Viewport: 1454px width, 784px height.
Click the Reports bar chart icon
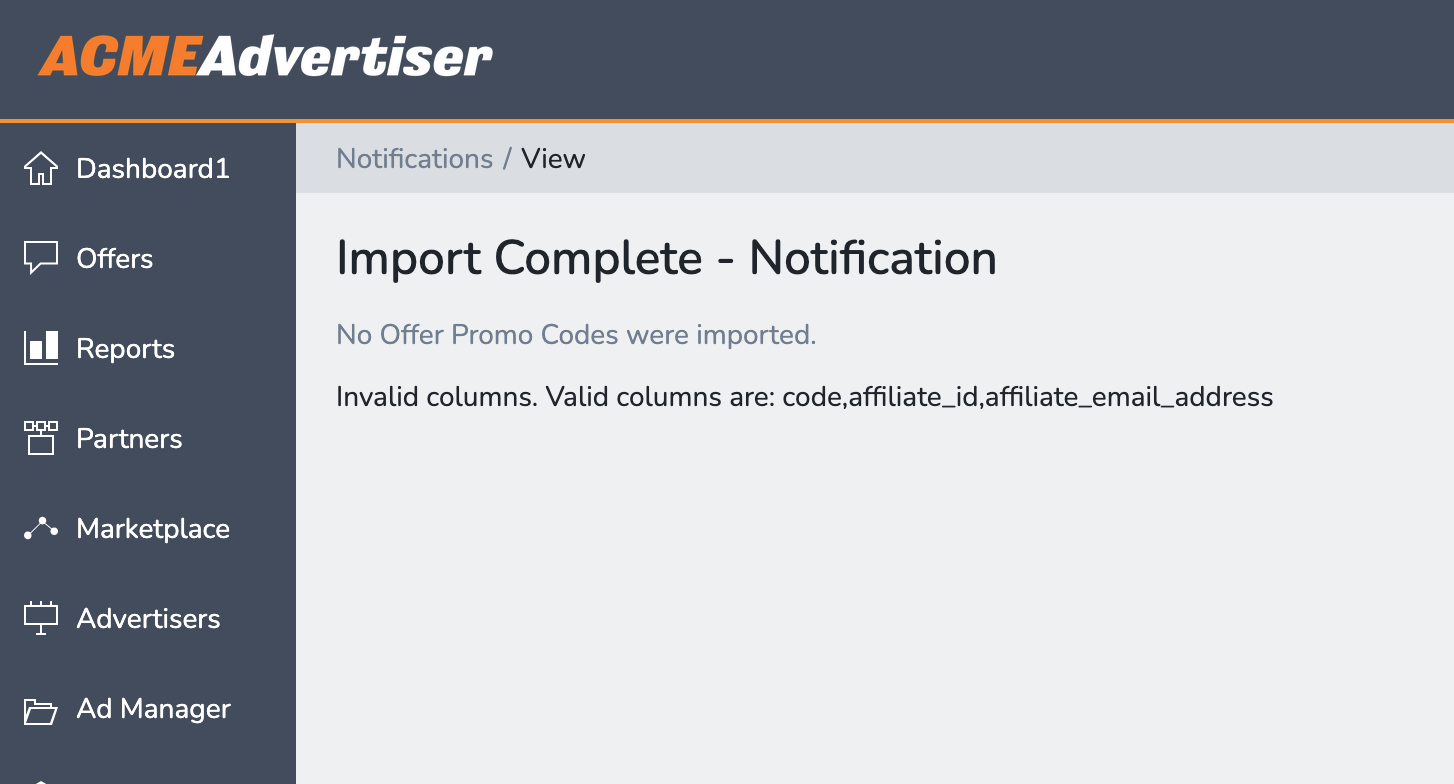[x=40, y=348]
